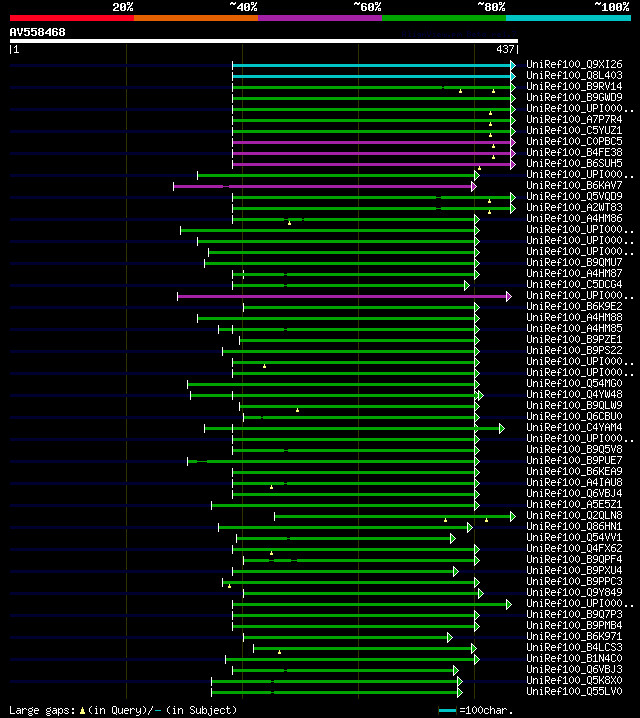
Task: Select the UniRef100_A4IAU8 entry
Action: [x=574, y=482]
